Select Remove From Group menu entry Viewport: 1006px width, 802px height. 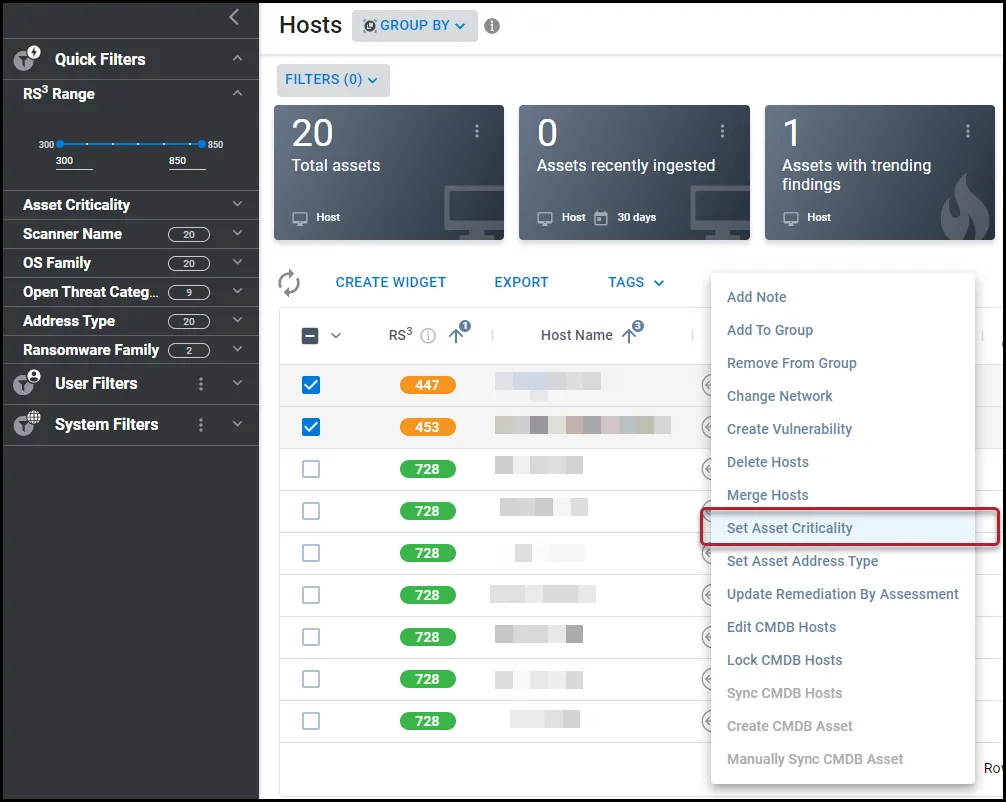coord(843,363)
